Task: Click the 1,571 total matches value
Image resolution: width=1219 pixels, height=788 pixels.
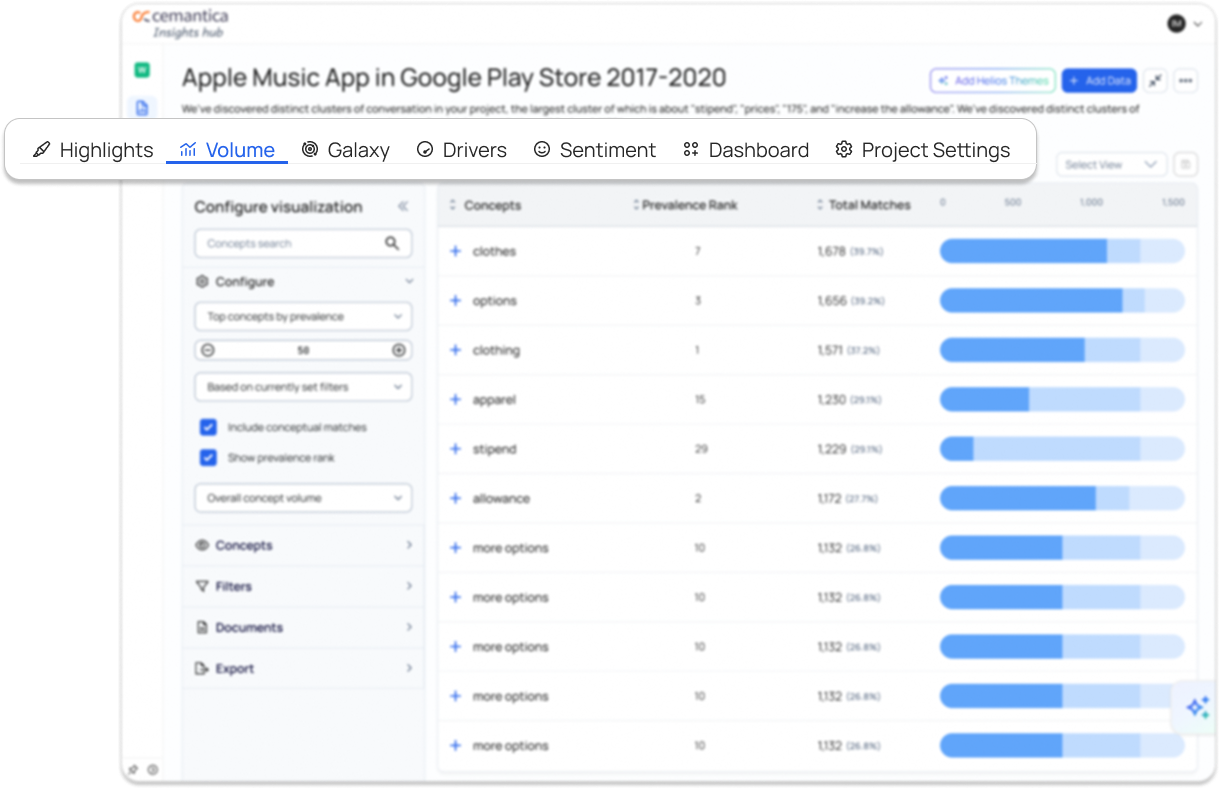Action: point(830,350)
